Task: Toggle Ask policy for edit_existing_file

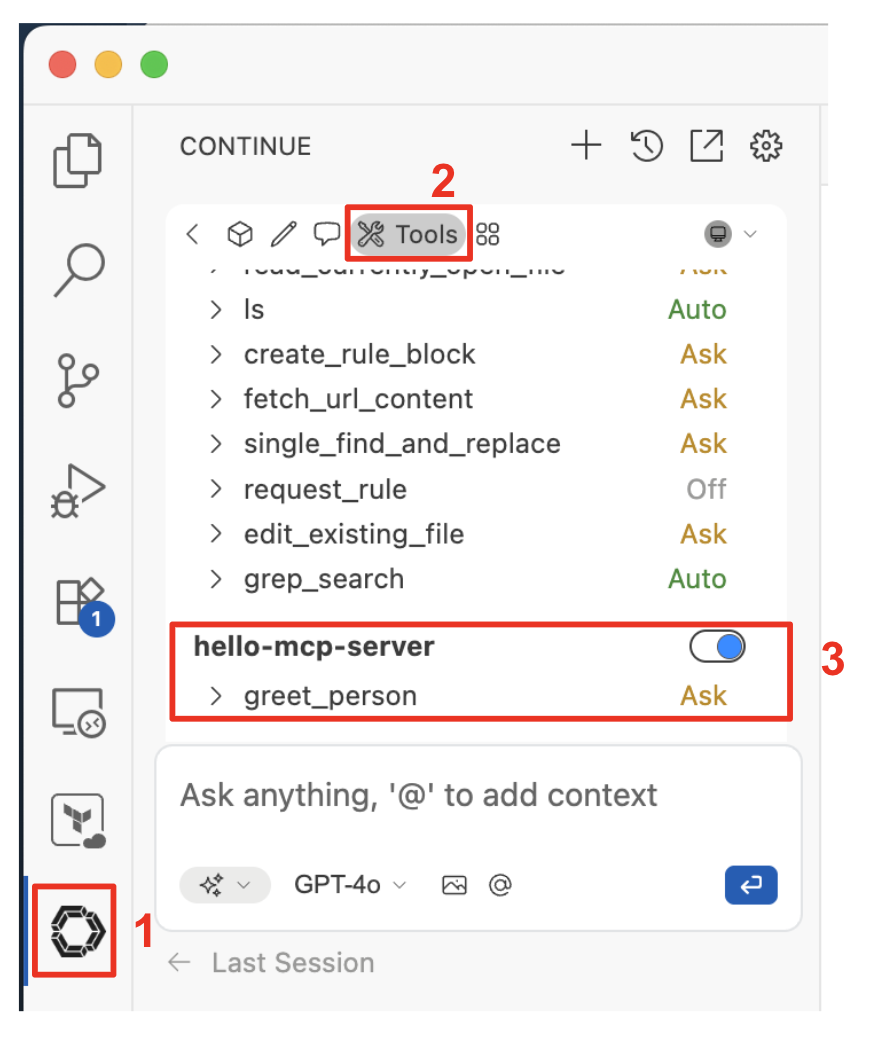Action: point(703,534)
